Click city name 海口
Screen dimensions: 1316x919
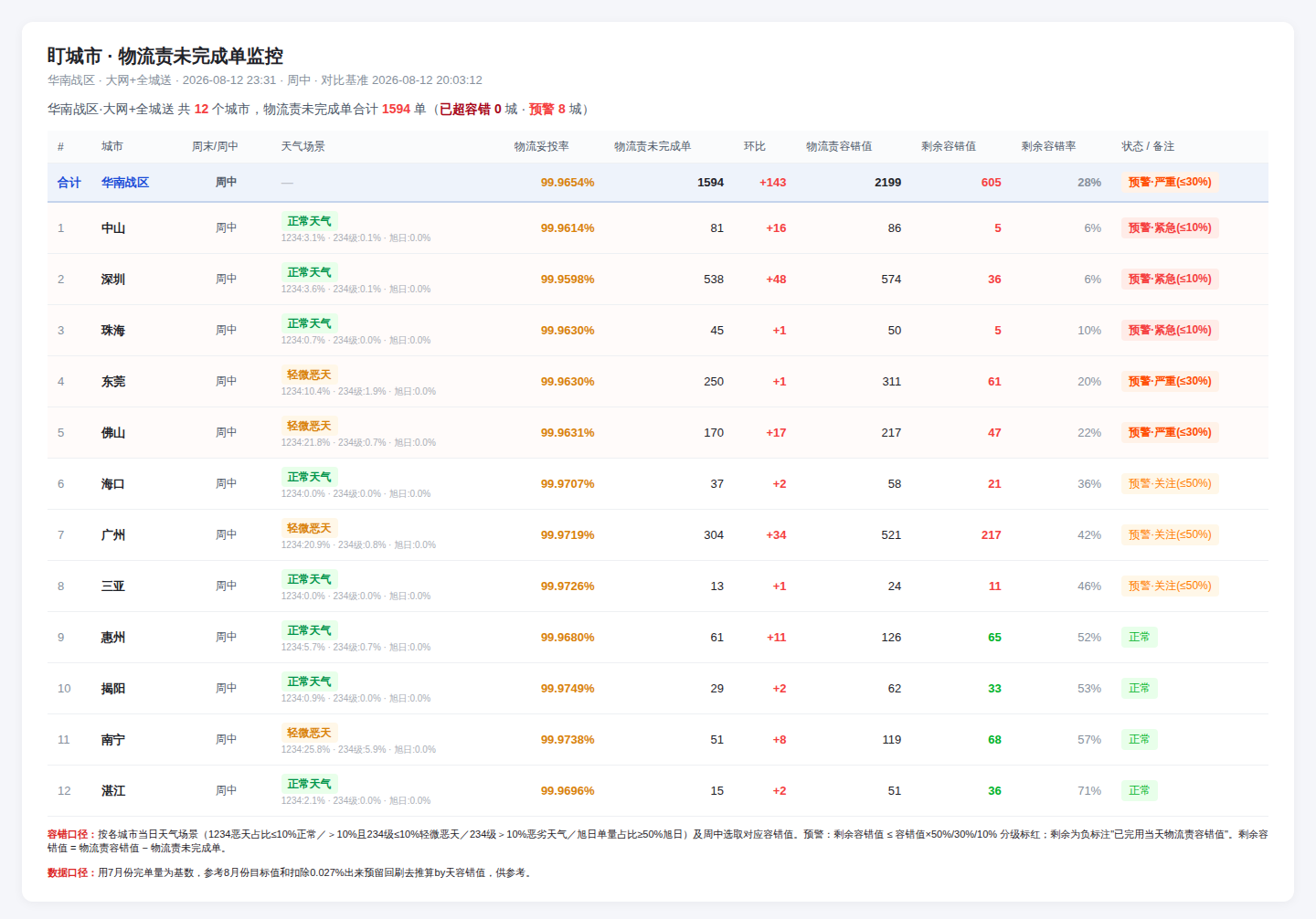pos(113,484)
